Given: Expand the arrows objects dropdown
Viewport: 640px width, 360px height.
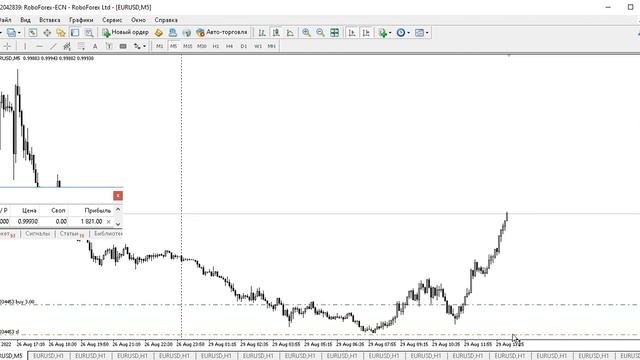Looking at the screenshot, I should coord(144,46).
